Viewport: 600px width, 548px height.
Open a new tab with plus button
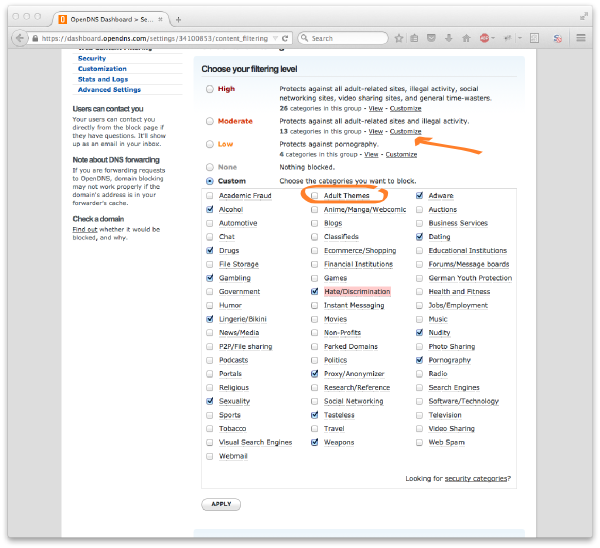(178, 20)
